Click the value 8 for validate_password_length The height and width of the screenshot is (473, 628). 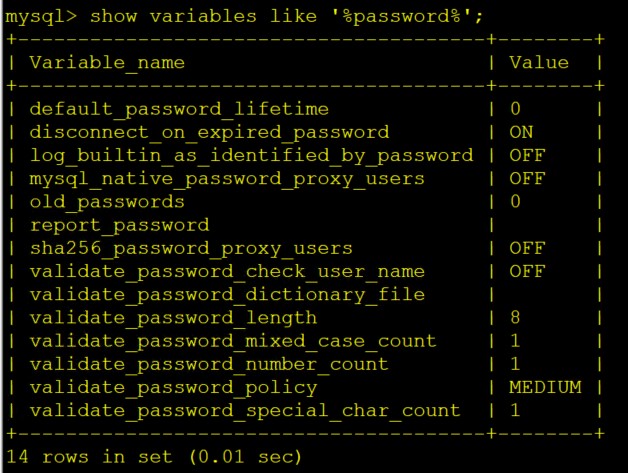515,317
